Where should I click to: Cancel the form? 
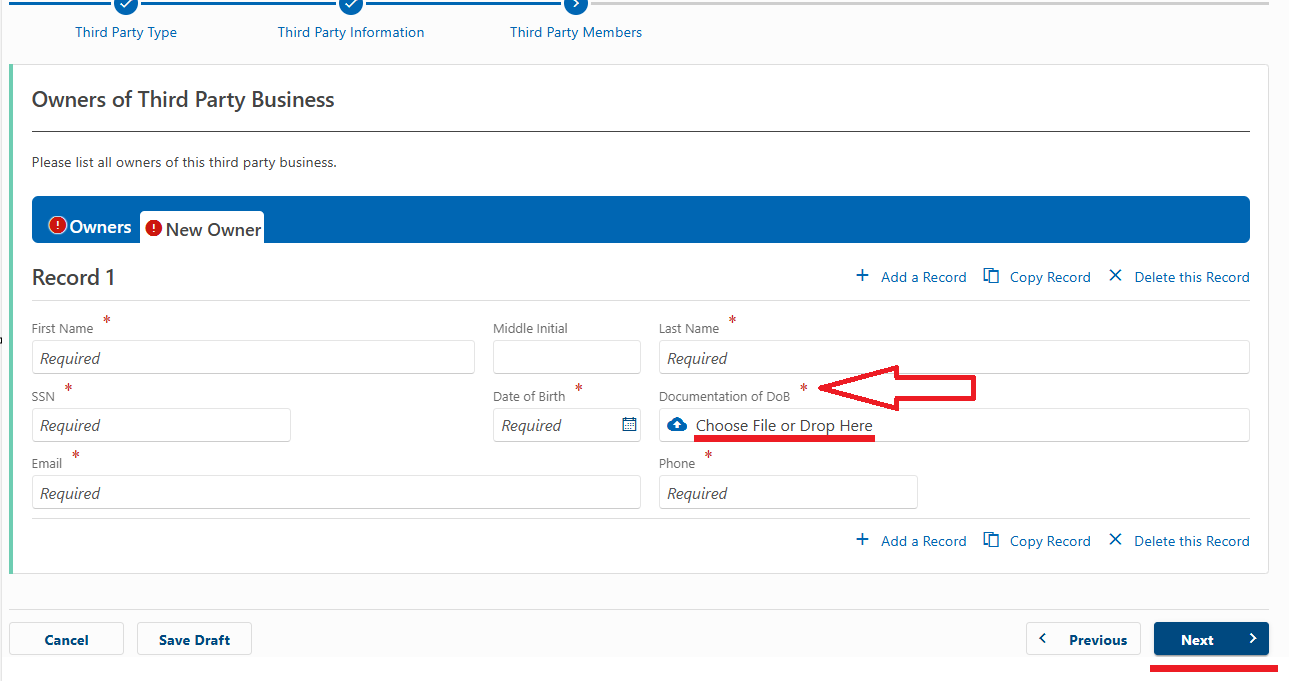click(67, 640)
